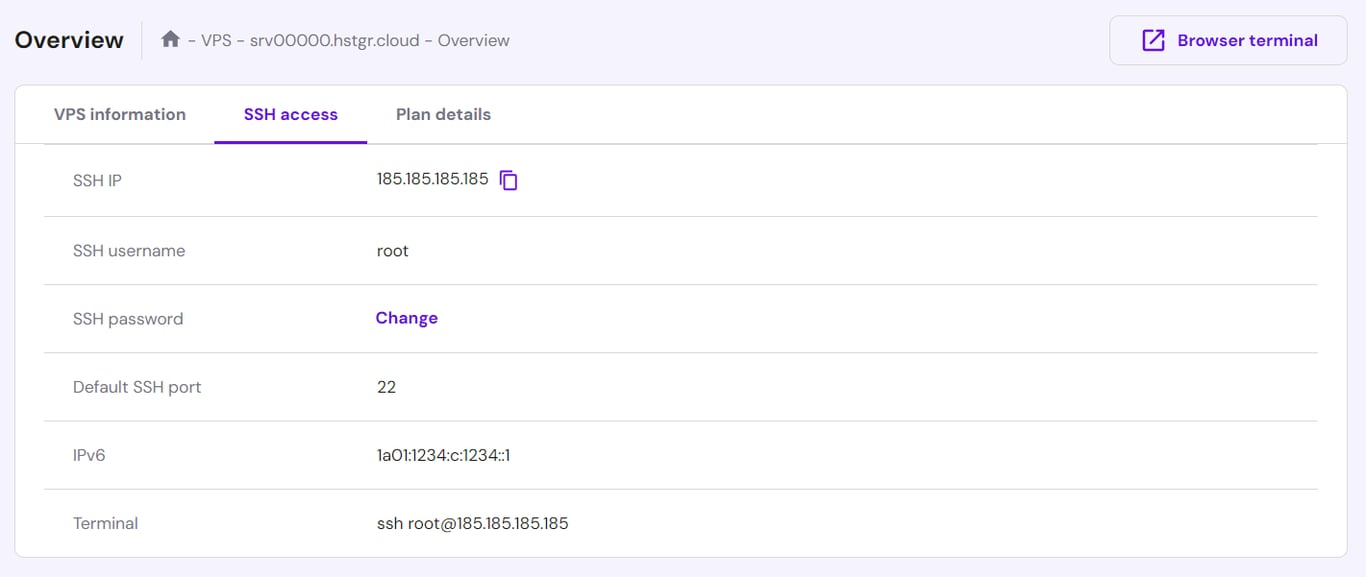Click the SSH password row label
1366x577 pixels.
click(x=128, y=318)
